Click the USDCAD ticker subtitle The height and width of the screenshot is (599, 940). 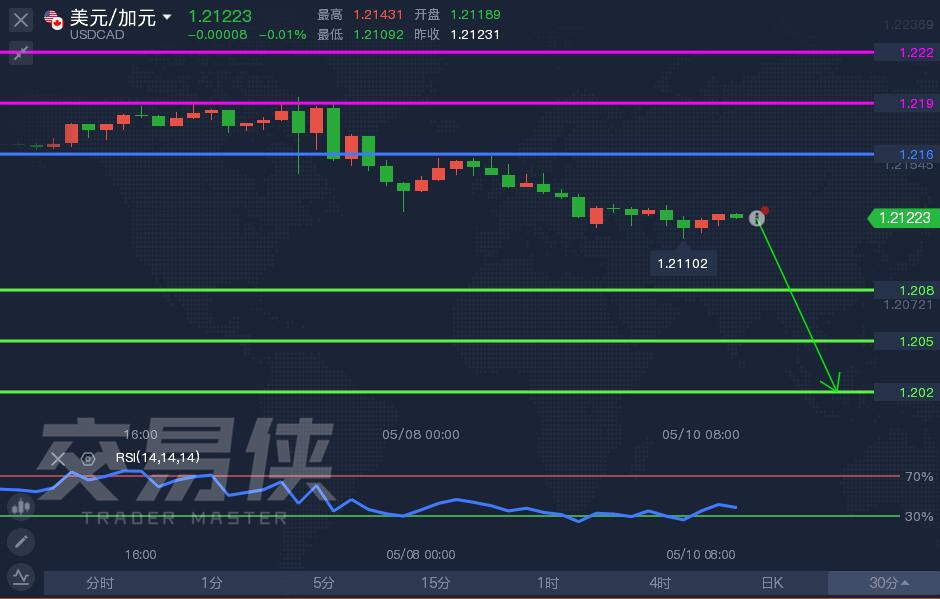[x=97, y=35]
